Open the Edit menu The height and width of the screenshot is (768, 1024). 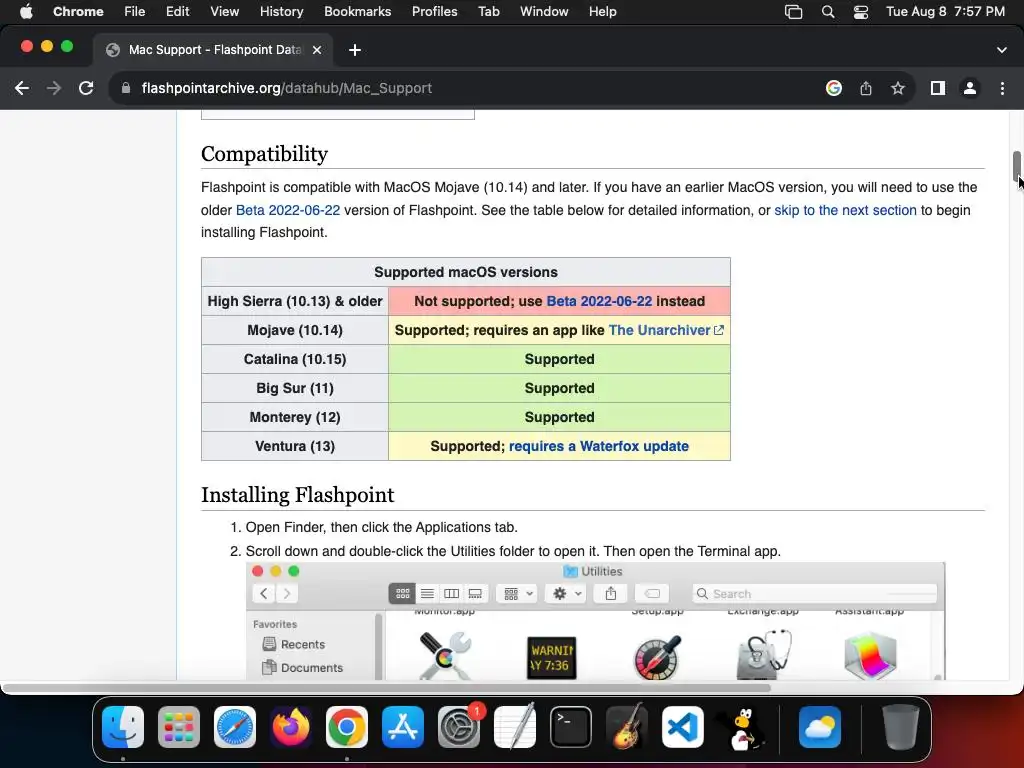177,12
